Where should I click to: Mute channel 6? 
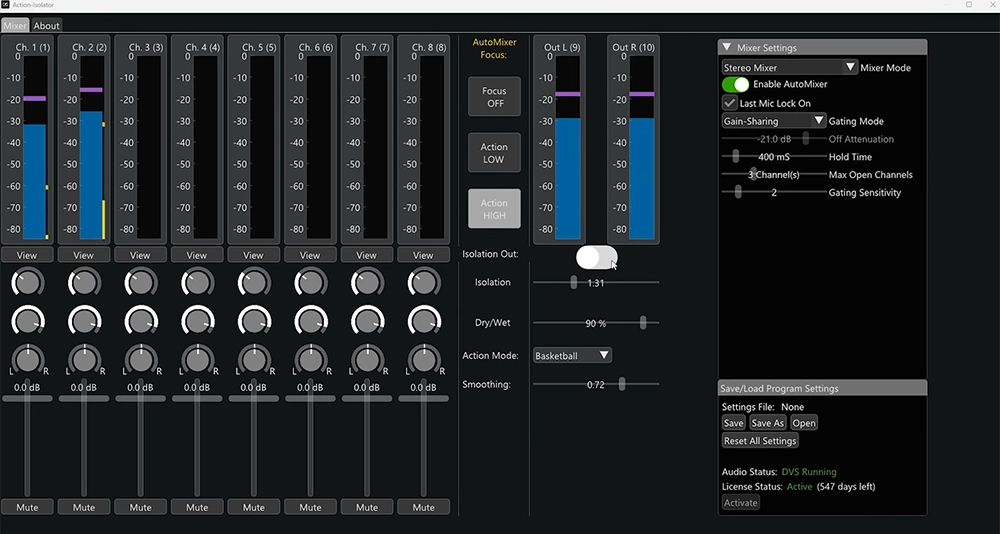point(310,507)
